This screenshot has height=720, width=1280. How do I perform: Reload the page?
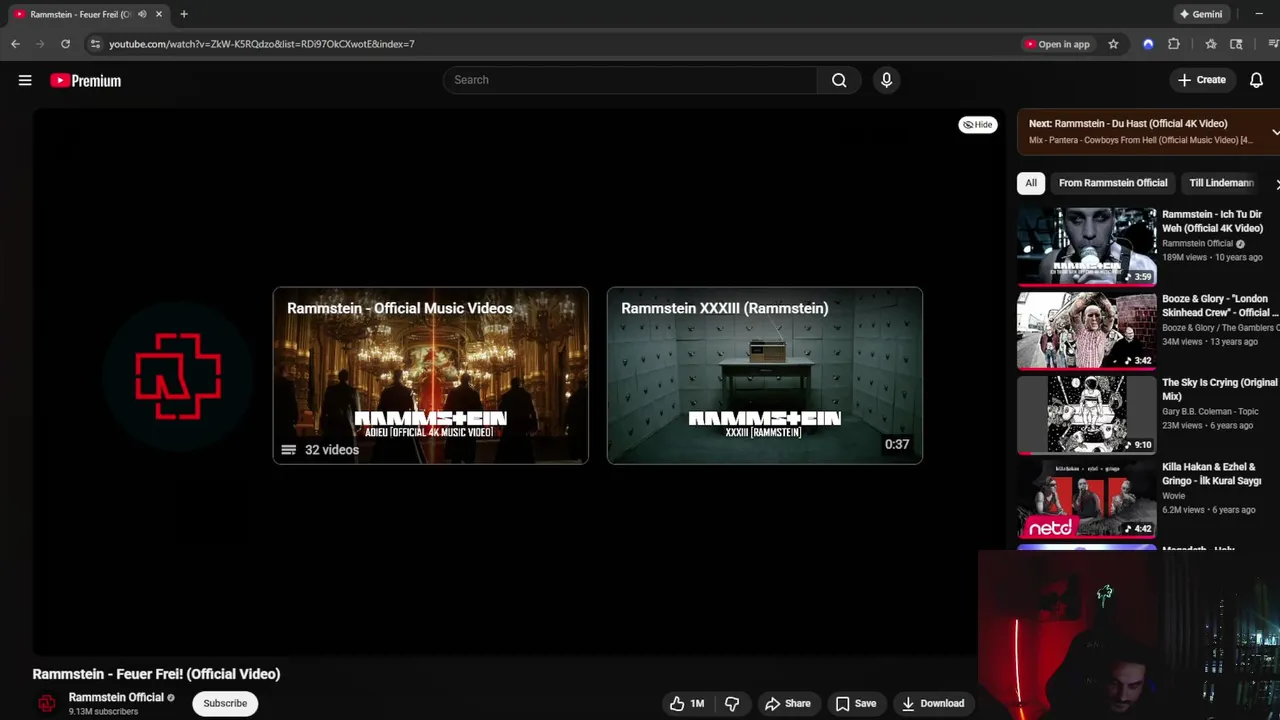65,44
